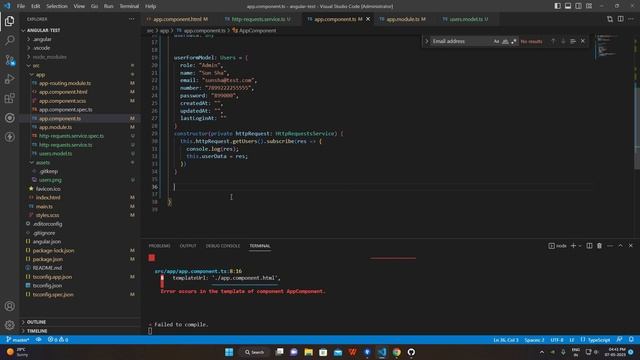The height and width of the screenshot is (360, 640).
Task: Close the find widget
Action: click(x=583, y=41)
